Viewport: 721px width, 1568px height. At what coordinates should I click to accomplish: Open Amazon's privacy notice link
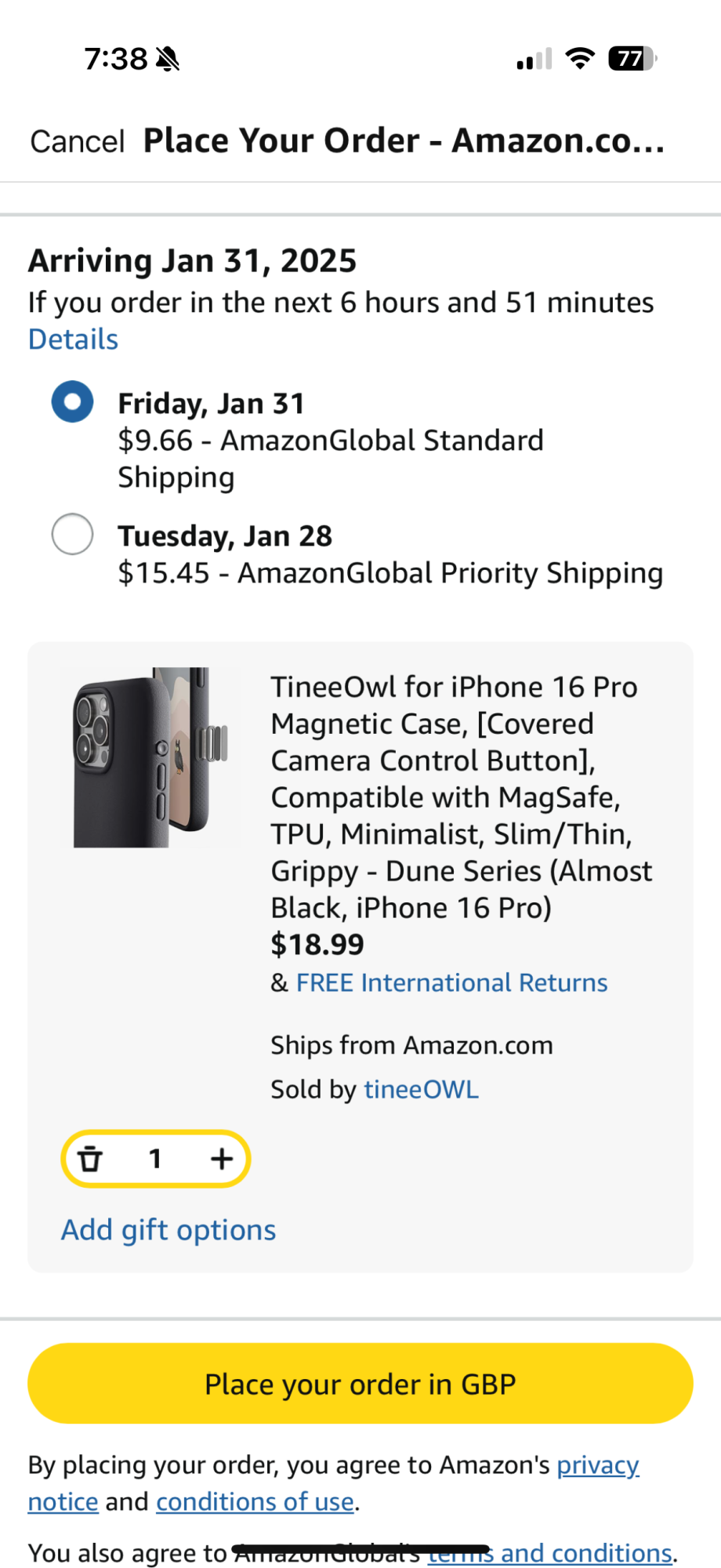click(597, 1465)
